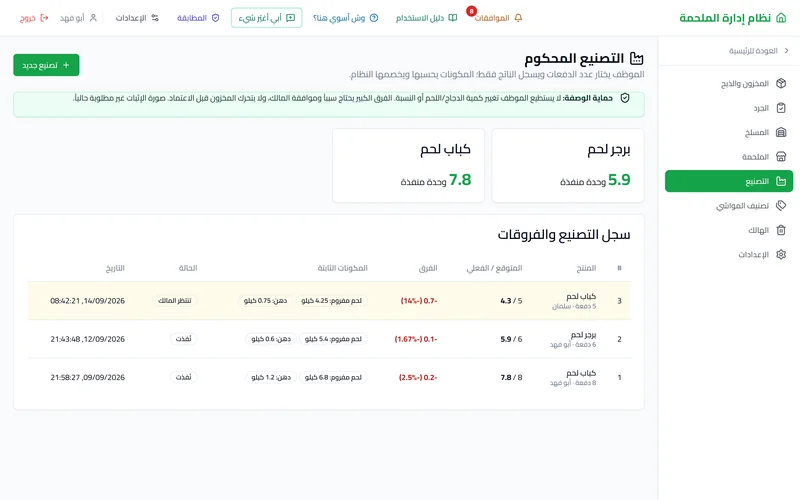Click the المتوقع / الفعلي column header
800x500 pixels.
[494, 268]
